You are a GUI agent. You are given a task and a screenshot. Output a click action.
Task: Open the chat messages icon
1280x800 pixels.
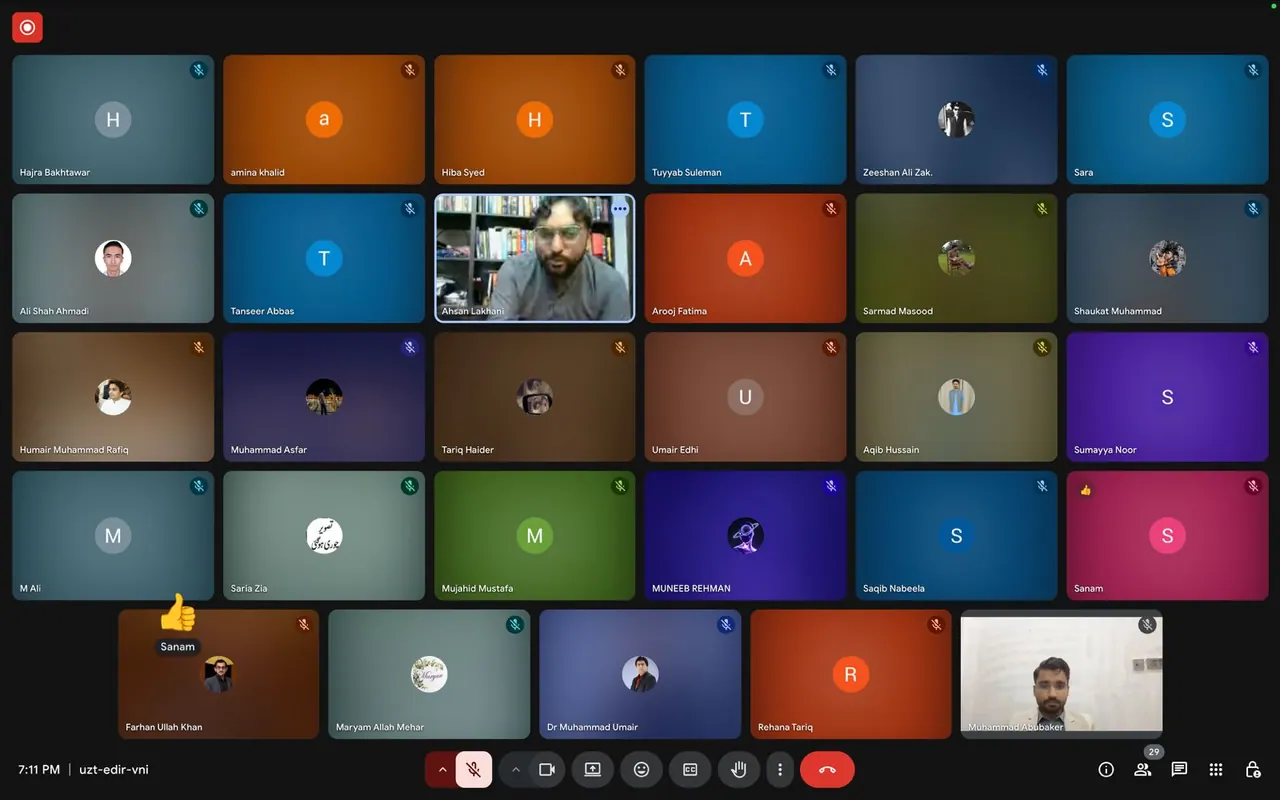pyautogui.click(x=1179, y=769)
